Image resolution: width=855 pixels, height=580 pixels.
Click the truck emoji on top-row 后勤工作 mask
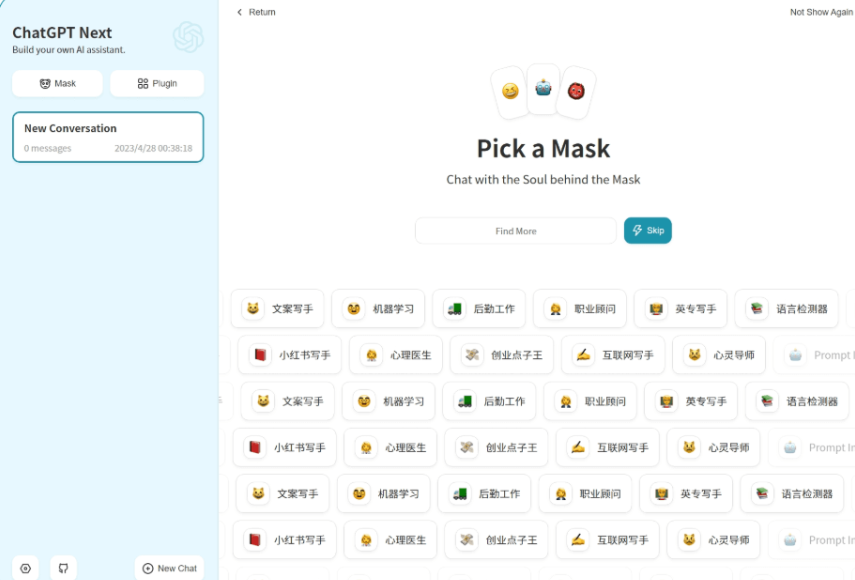click(454, 309)
